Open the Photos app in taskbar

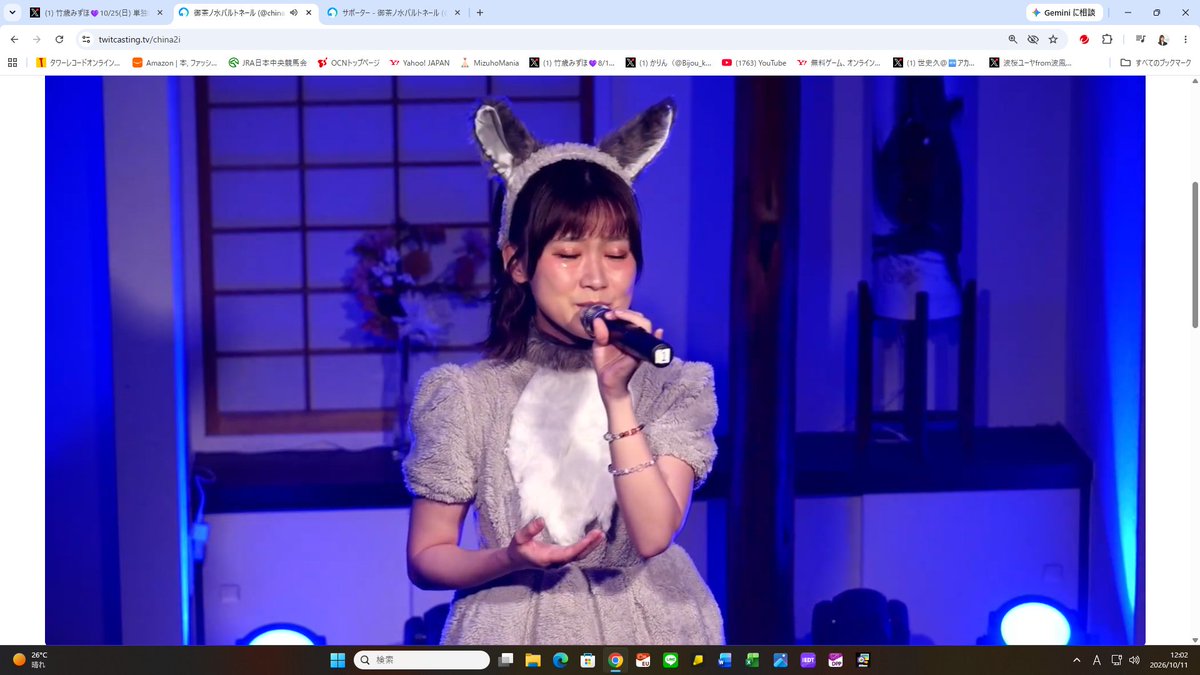(780, 660)
